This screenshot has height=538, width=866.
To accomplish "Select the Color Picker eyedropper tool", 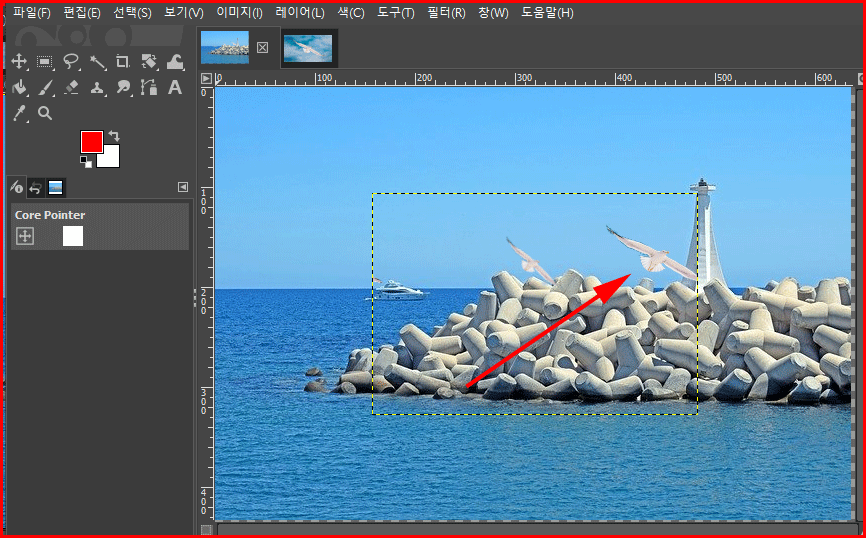I will click(x=19, y=113).
